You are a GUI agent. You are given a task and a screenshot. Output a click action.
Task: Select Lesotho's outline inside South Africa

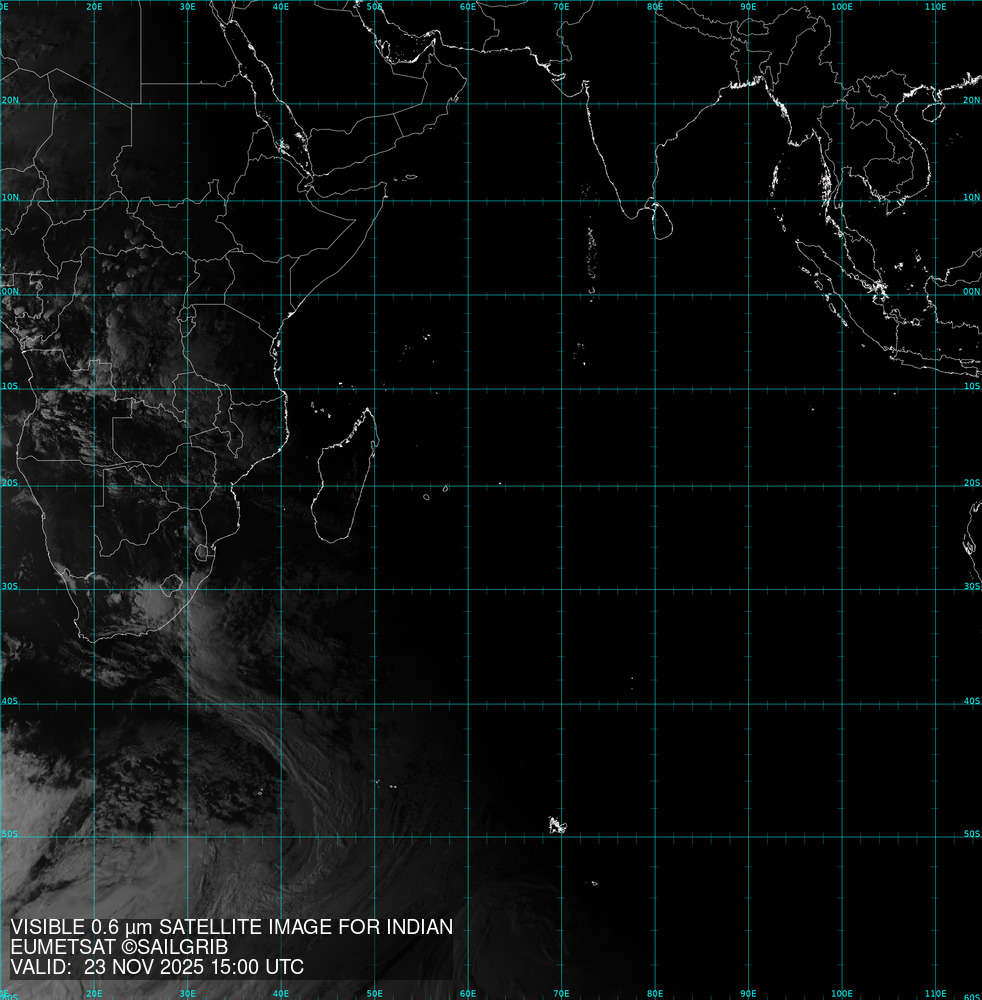pos(205,552)
